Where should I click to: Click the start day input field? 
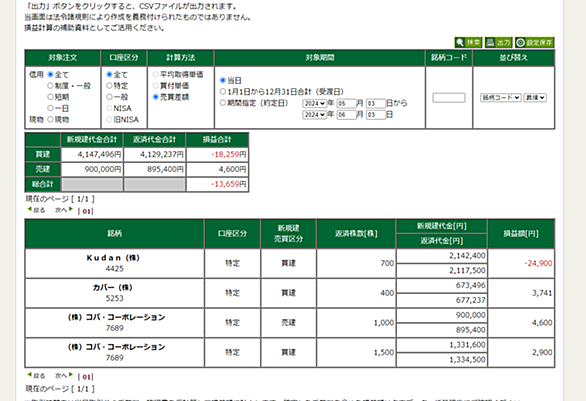click(x=376, y=104)
